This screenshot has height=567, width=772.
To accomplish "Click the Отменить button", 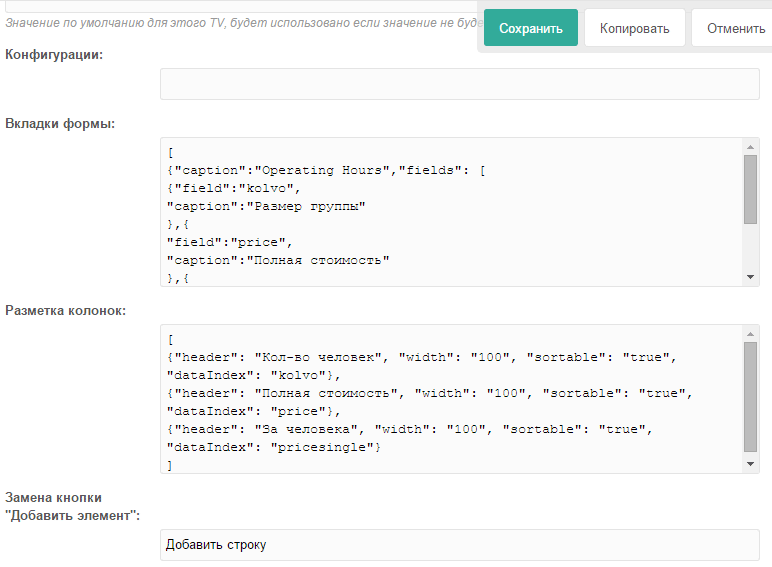I will [734, 28].
